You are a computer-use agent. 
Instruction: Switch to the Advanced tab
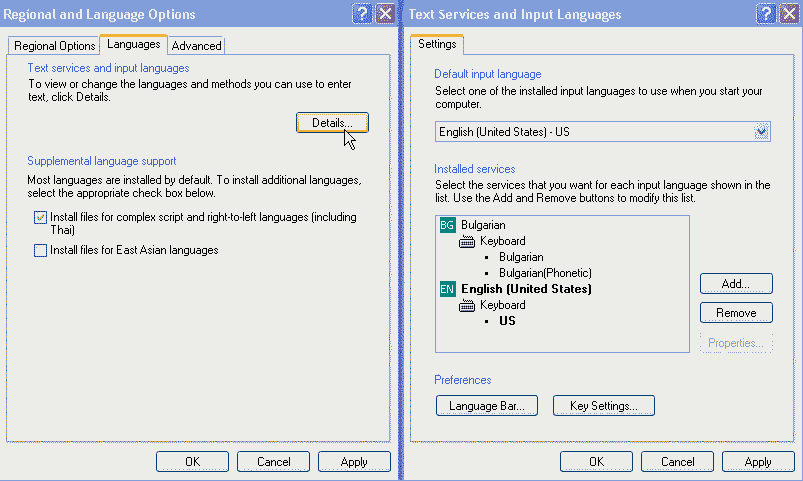point(196,46)
